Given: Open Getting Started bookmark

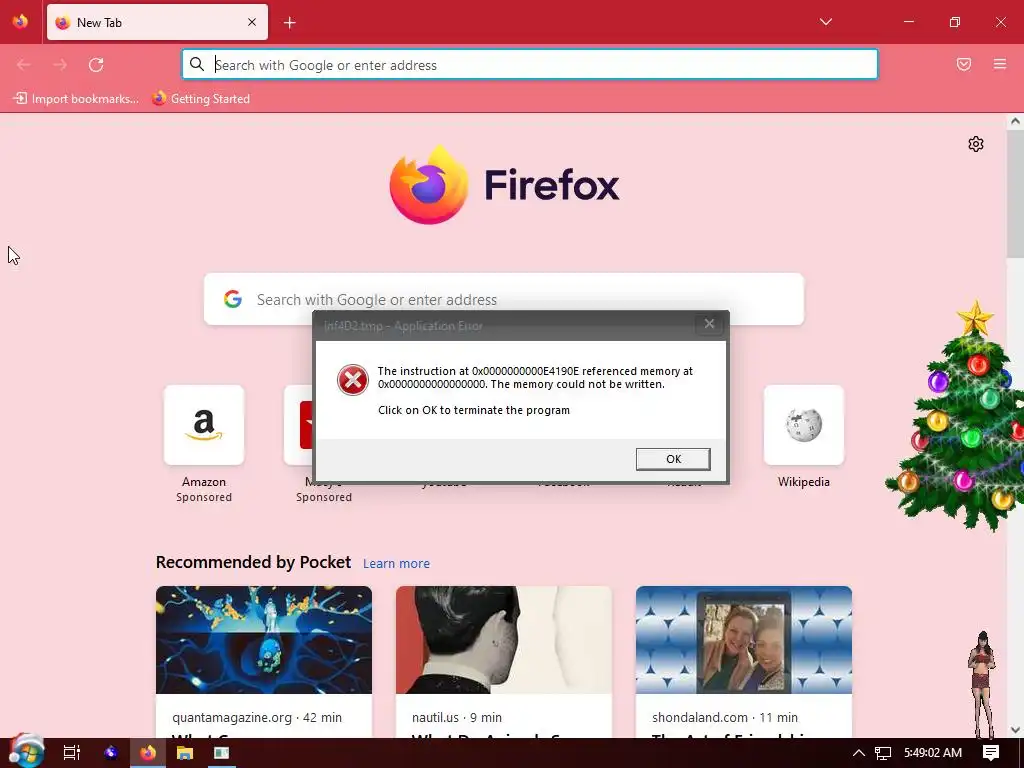Looking at the screenshot, I should click(x=201, y=99).
